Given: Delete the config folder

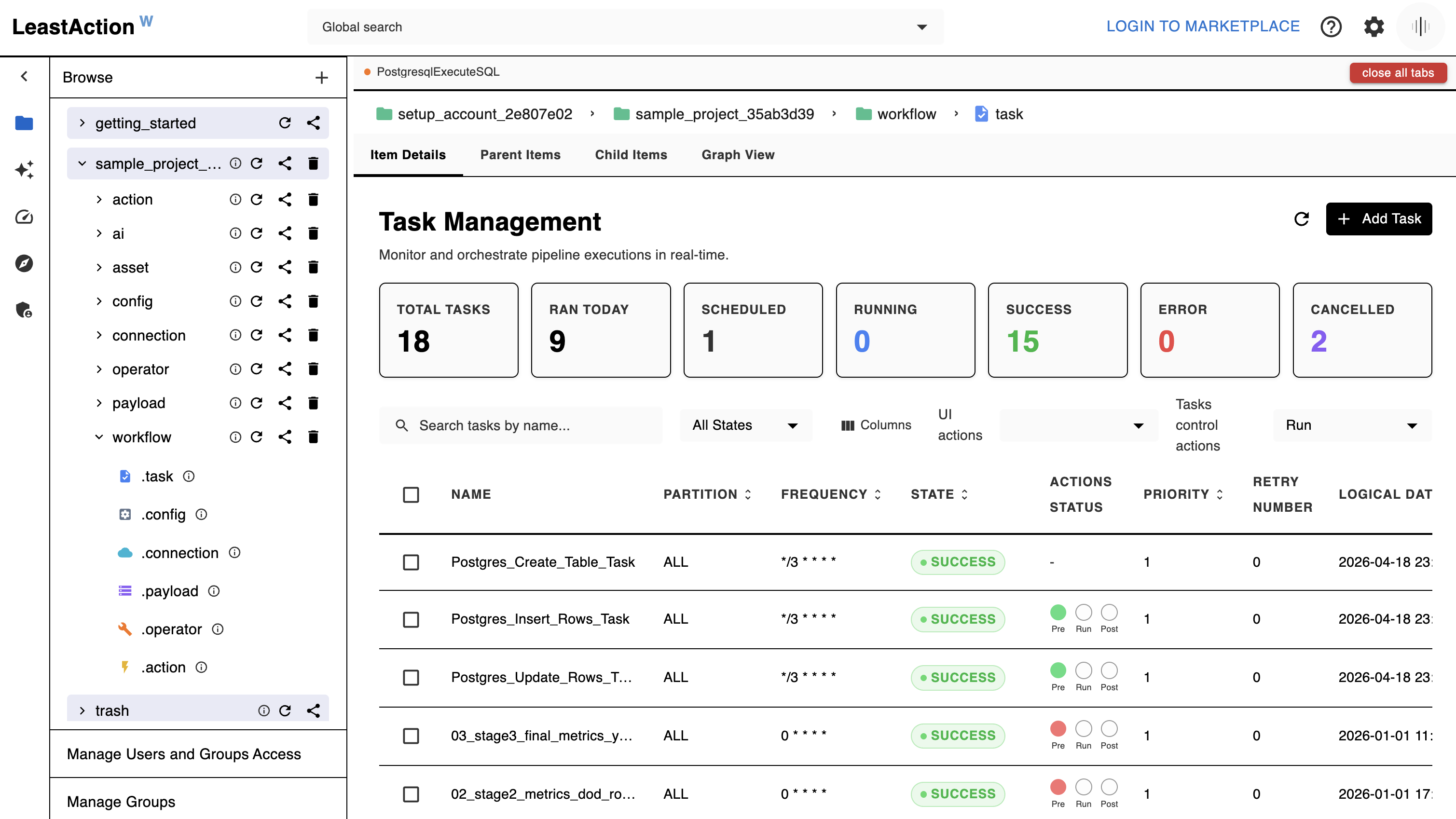Looking at the screenshot, I should click(313, 300).
